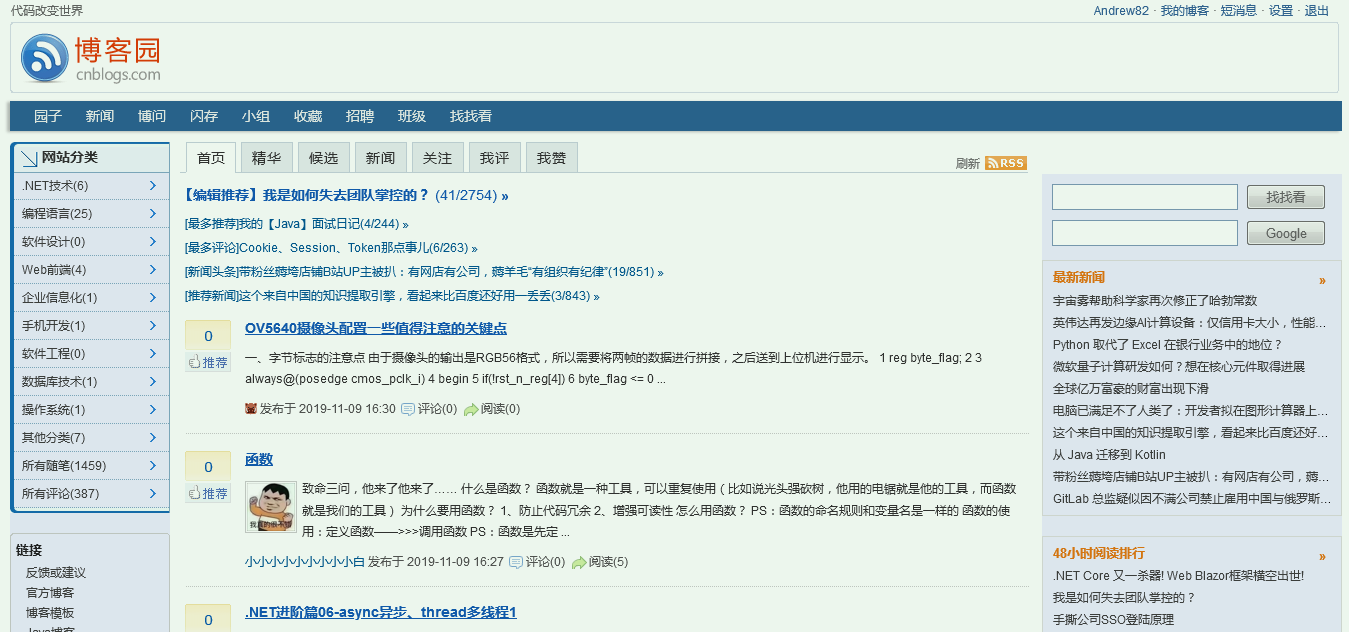
Task: Open the 反馈或建议 link
Action: (x=56, y=573)
